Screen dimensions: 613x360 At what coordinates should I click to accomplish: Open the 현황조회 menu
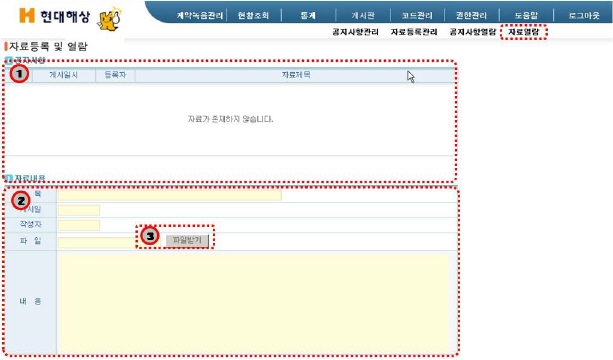[x=253, y=16]
